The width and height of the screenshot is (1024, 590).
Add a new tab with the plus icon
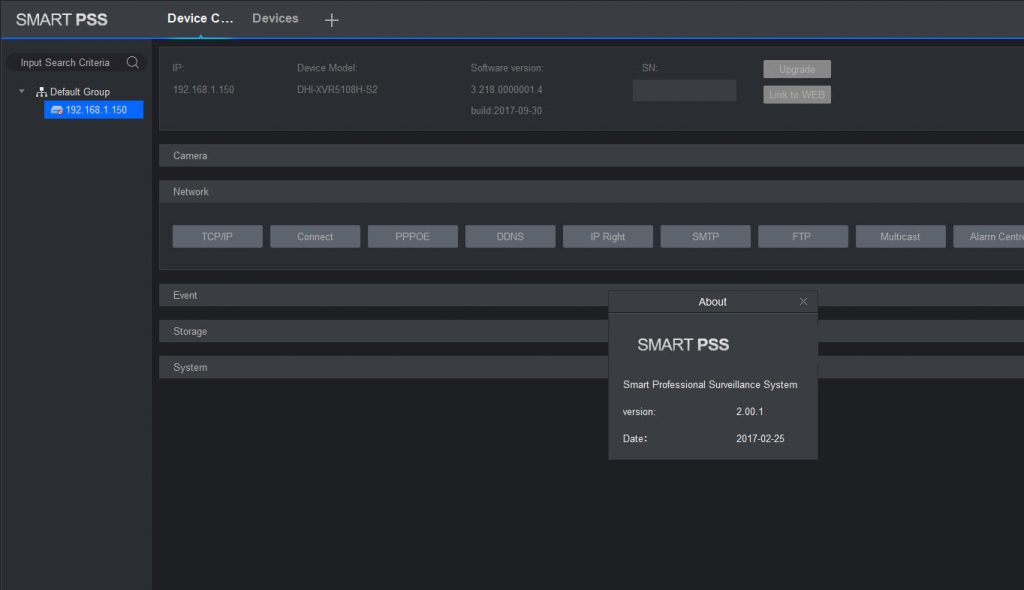click(332, 20)
